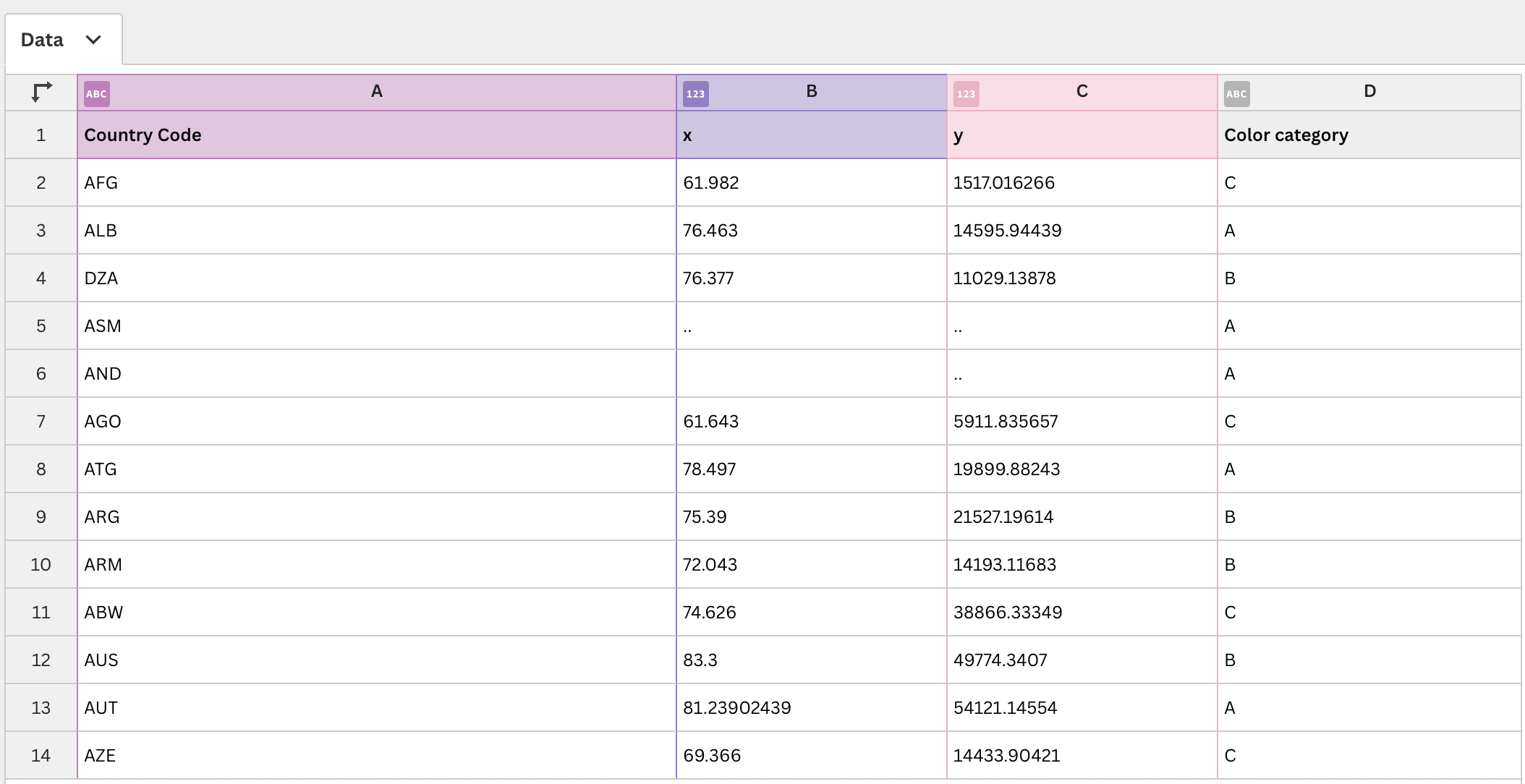Select column A header
The image size is (1525, 784).
pyautogui.click(x=377, y=93)
